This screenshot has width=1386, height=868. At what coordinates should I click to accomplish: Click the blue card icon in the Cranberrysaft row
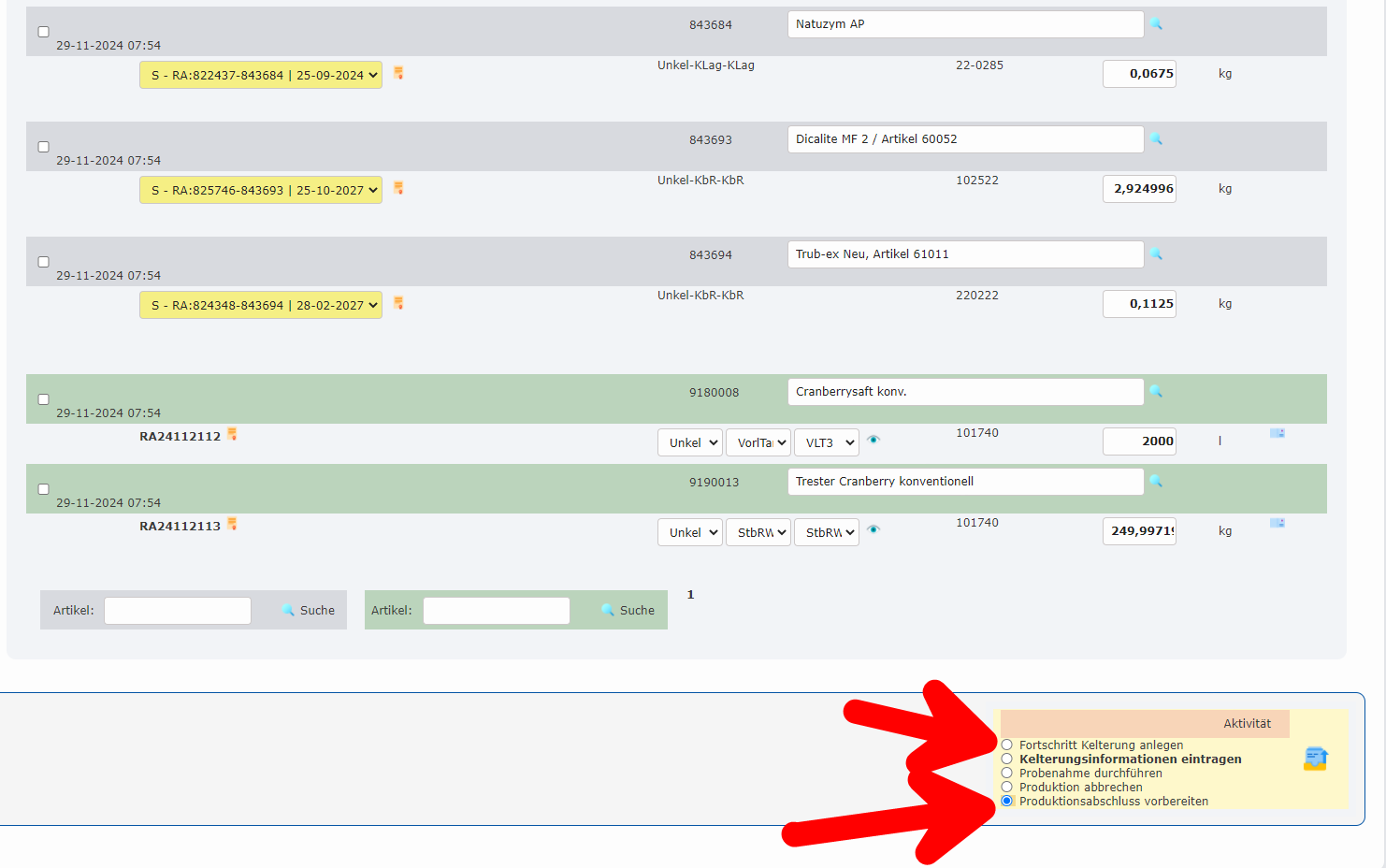(x=1277, y=433)
